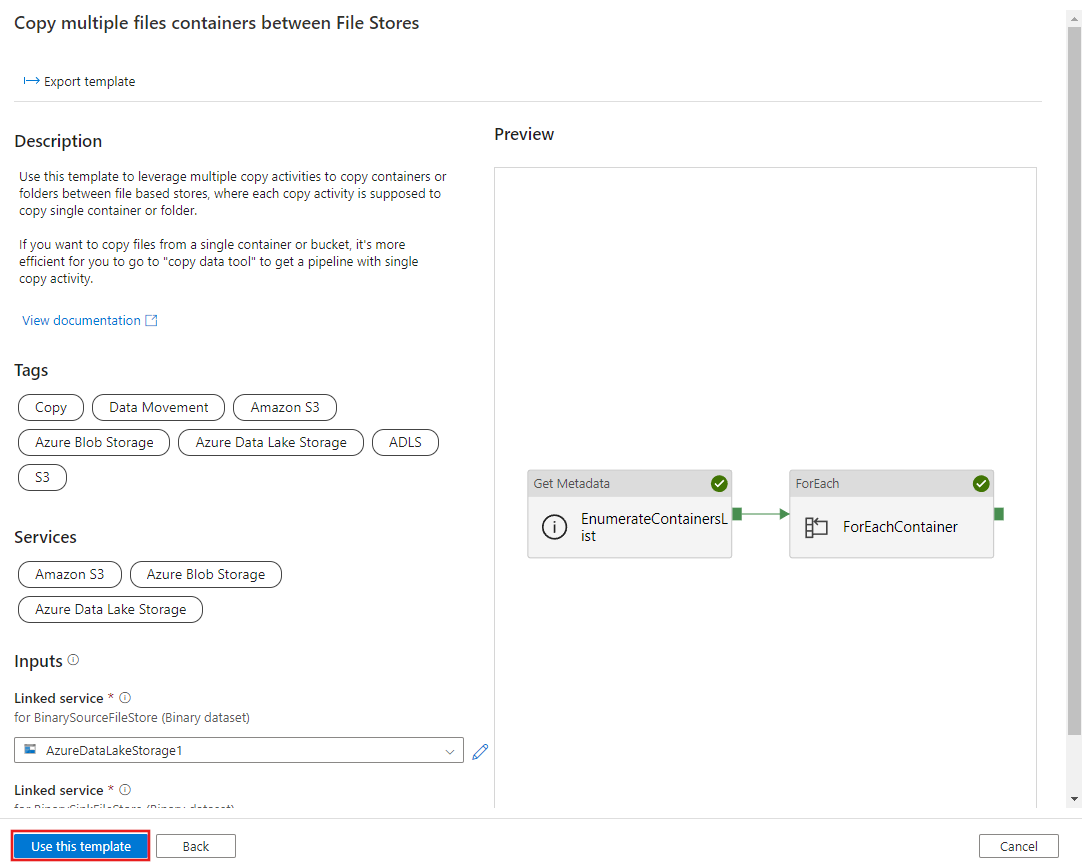This screenshot has height=866, width=1082.
Task: Select the Azure Blob Storage service chip
Action: tap(206, 575)
